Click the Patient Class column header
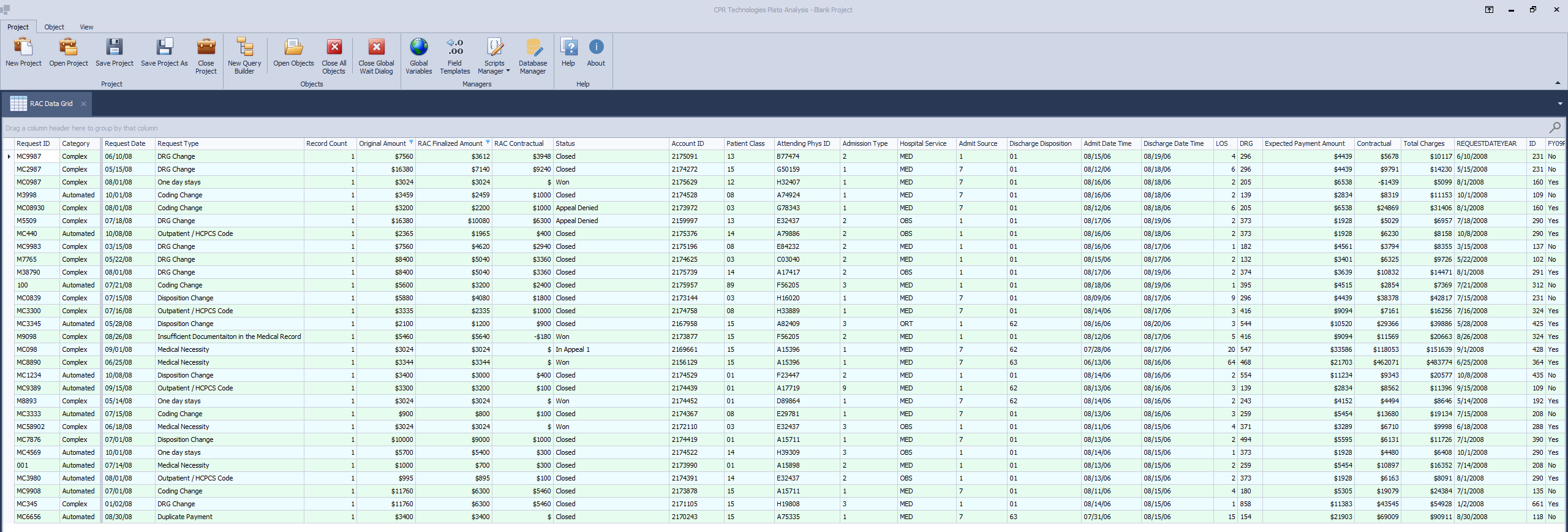The height and width of the screenshot is (532, 1568). pyautogui.click(x=749, y=143)
